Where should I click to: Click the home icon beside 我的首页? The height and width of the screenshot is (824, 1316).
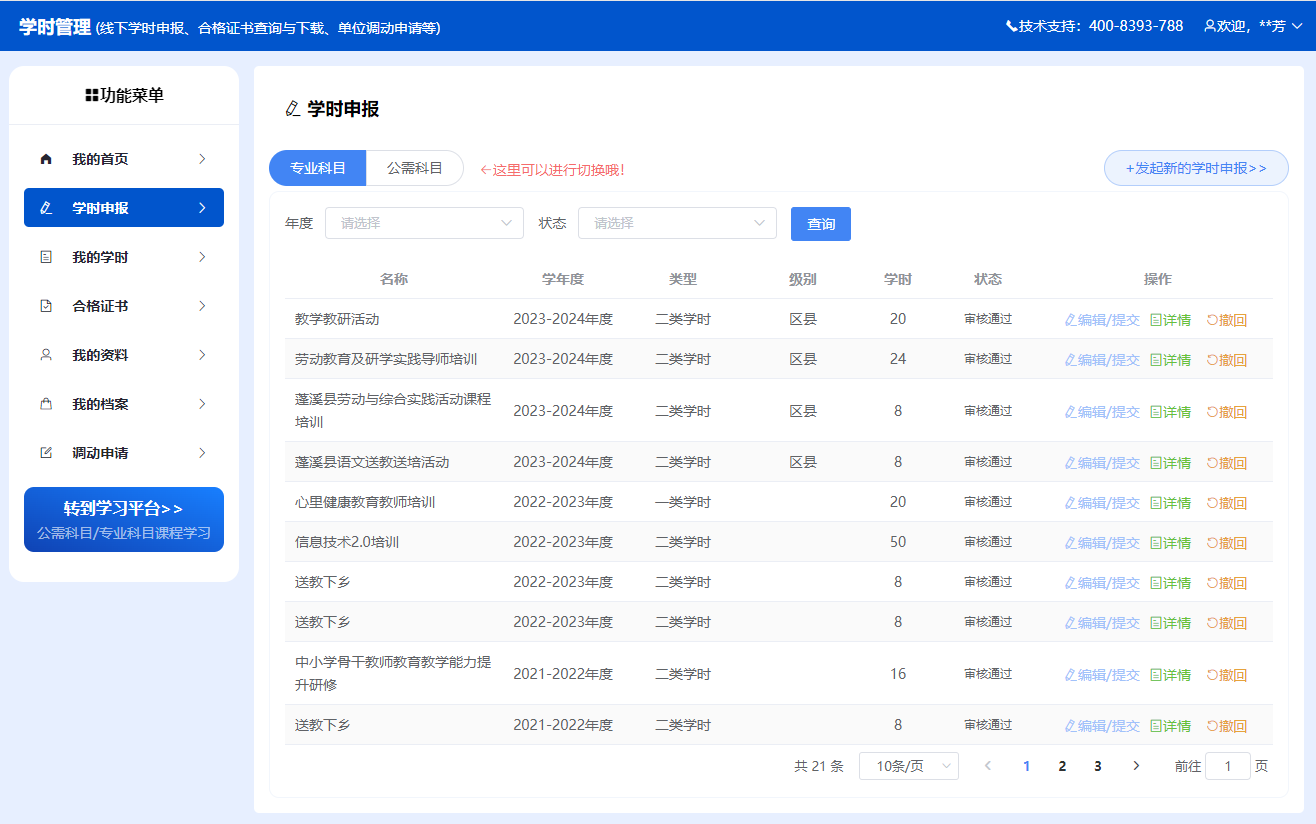(x=45, y=159)
